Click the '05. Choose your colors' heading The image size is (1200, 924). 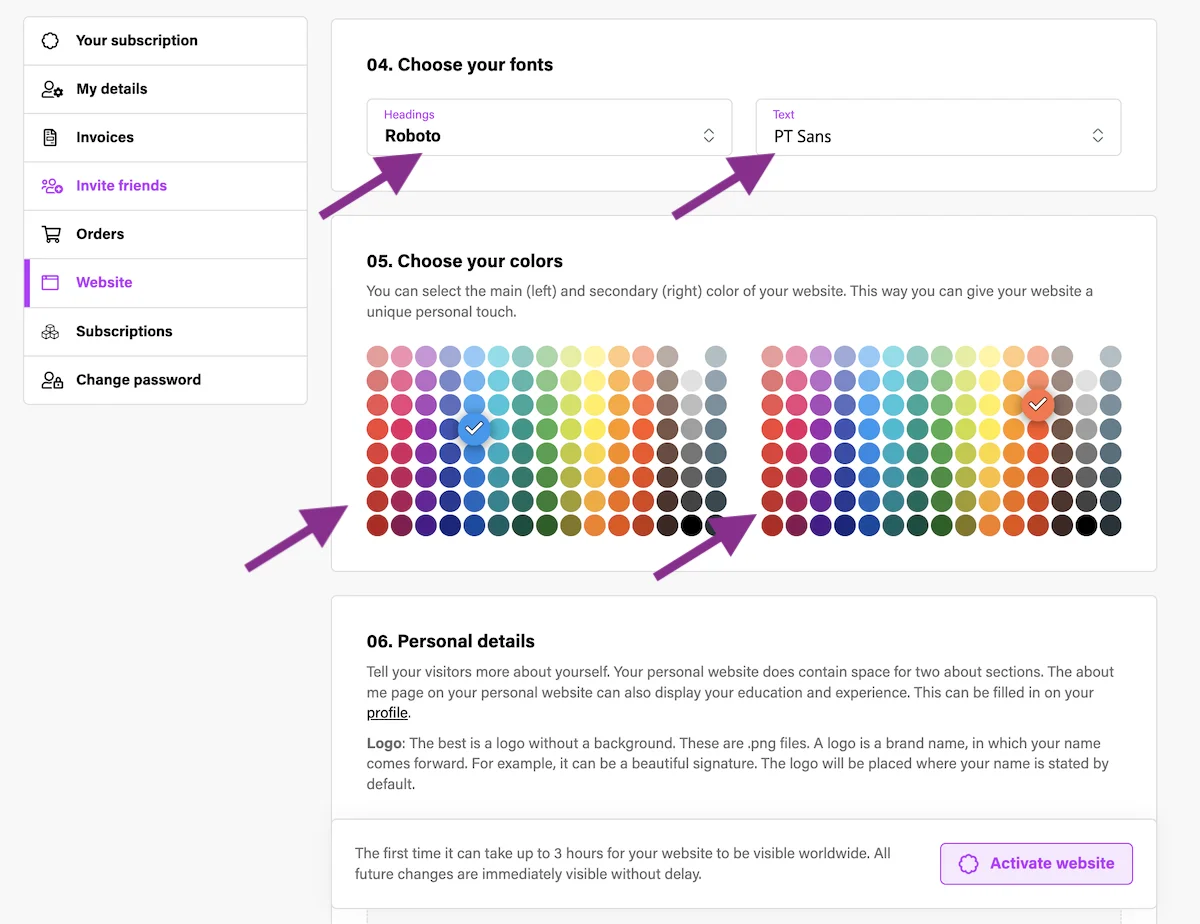tap(465, 261)
